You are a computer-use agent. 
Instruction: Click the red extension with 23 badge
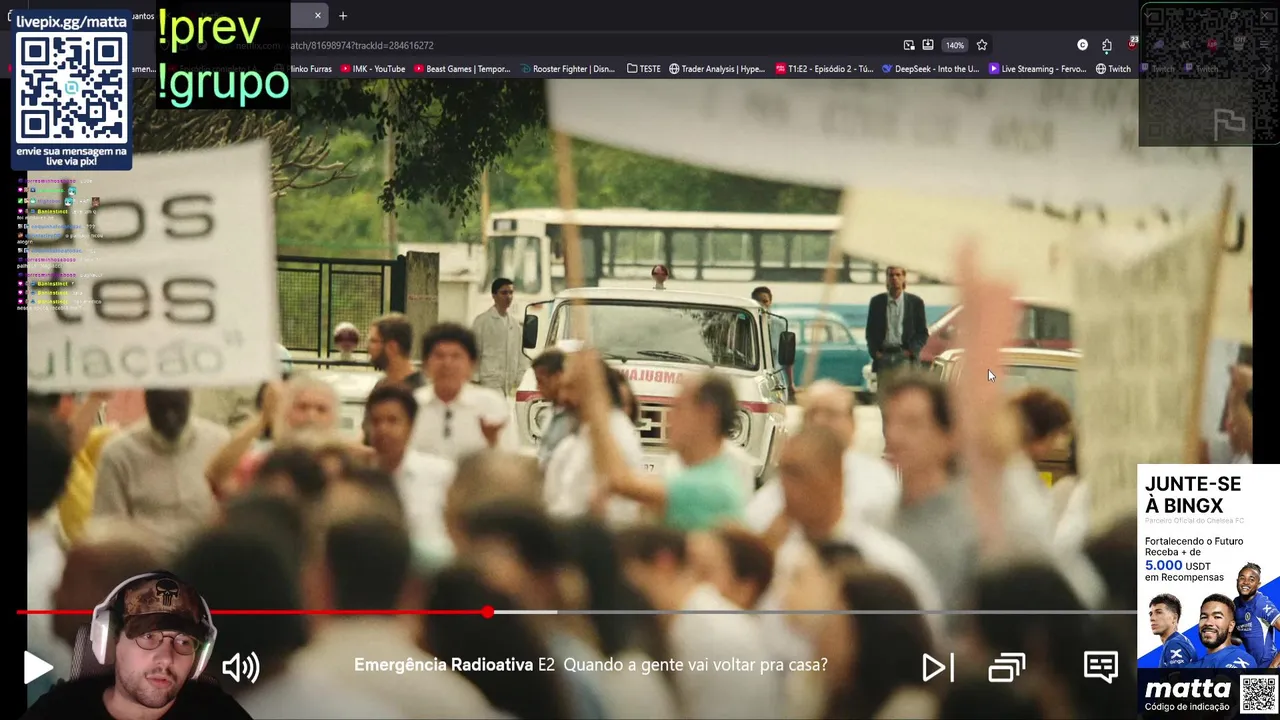coord(1132,44)
